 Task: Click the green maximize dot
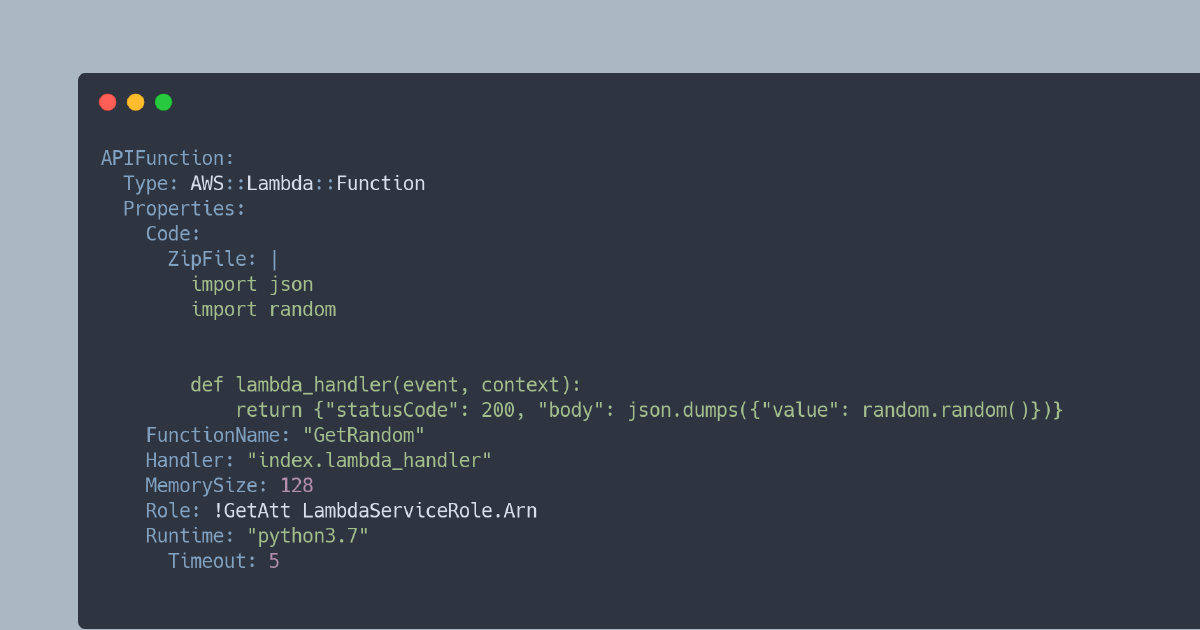pos(164,102)
